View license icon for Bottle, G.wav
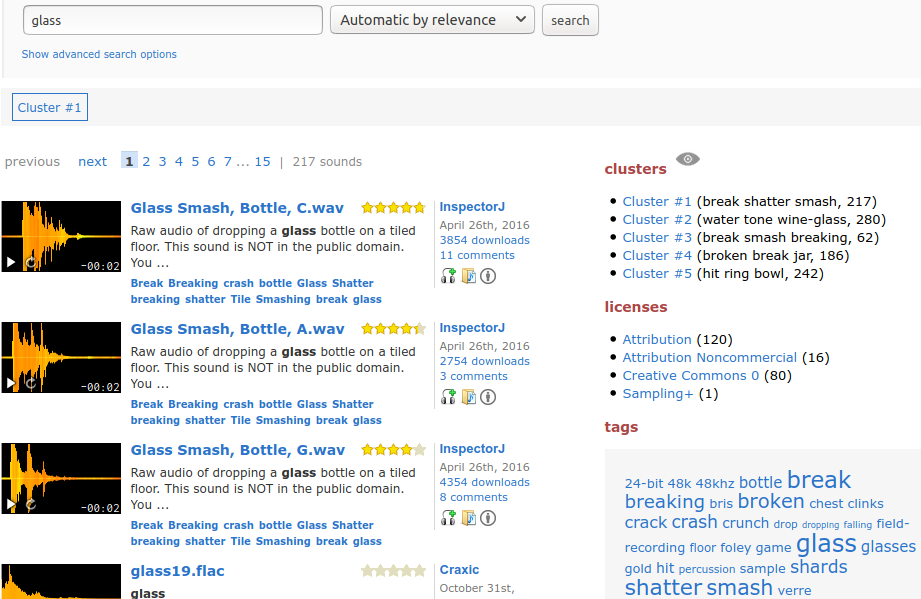 click(488, 518)
